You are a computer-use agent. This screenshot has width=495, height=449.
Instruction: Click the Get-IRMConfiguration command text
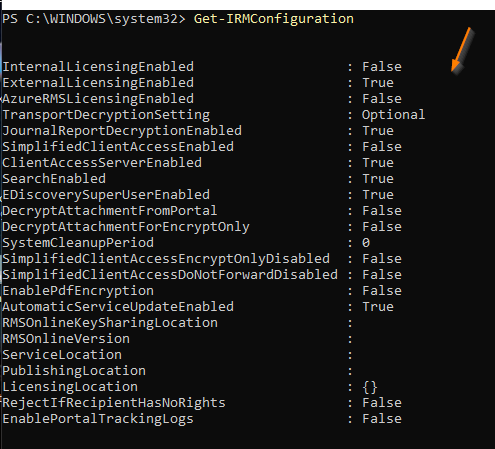pyautogui.click(x=274, y=19)
